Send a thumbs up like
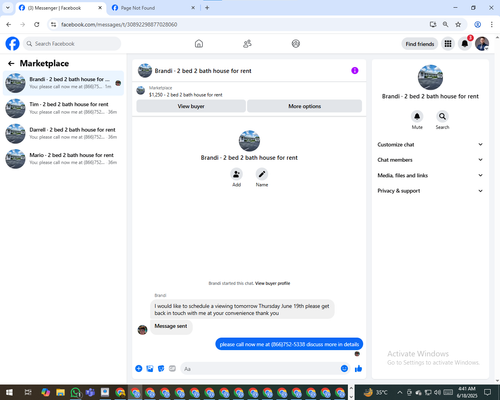500x400 pixels. tap(358, 368)
